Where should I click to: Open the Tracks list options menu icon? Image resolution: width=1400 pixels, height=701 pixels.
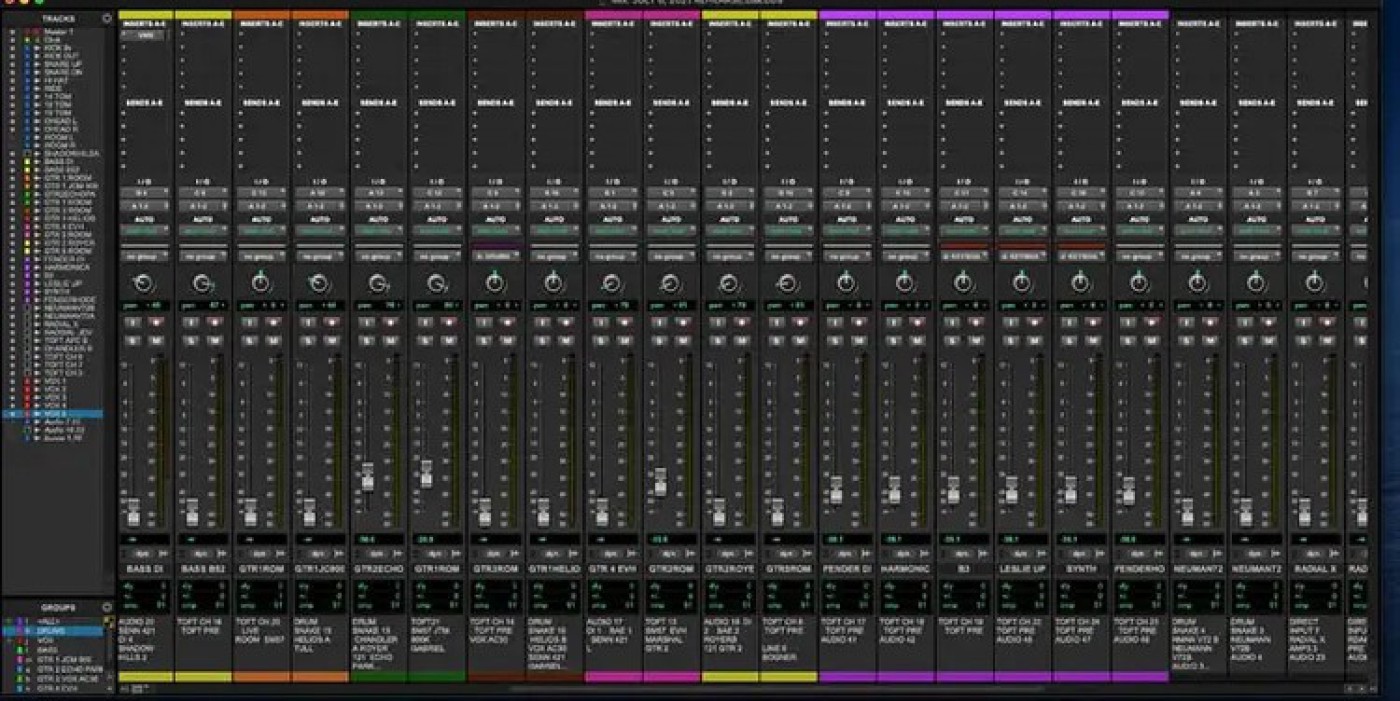(x=107, y=18)
